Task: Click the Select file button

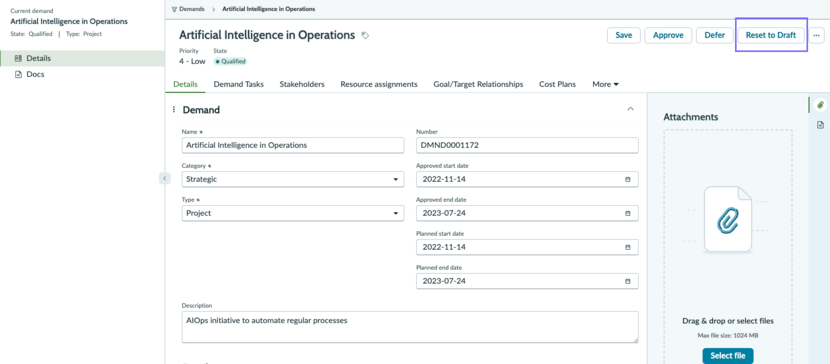Action: tap(728, 356)
